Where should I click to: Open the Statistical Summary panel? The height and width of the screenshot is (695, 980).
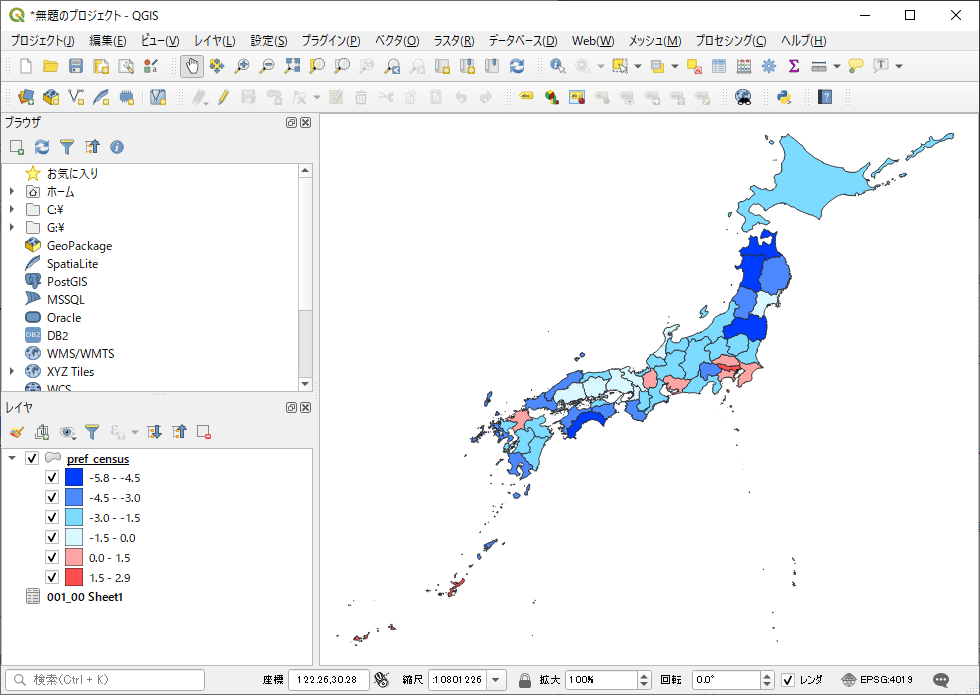pos(793,65)
